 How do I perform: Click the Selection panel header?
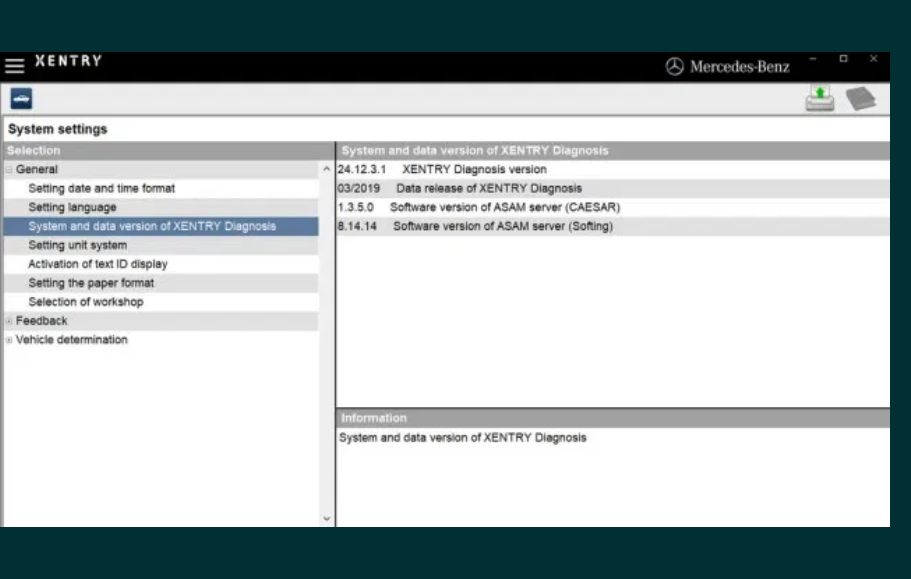click(x=169, y=150)
